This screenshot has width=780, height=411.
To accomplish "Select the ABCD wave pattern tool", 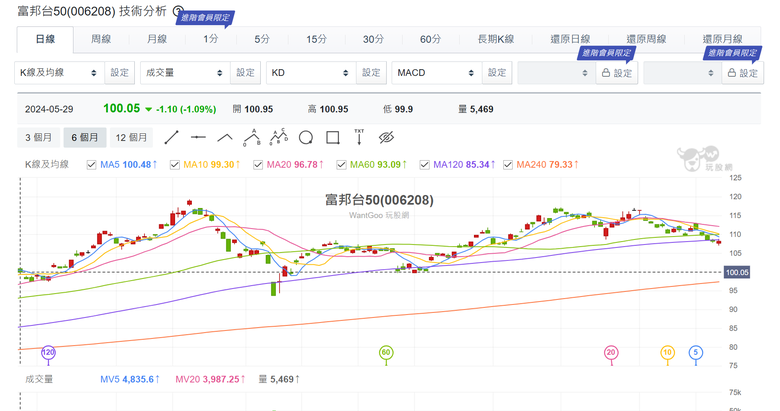I will 279,137.
